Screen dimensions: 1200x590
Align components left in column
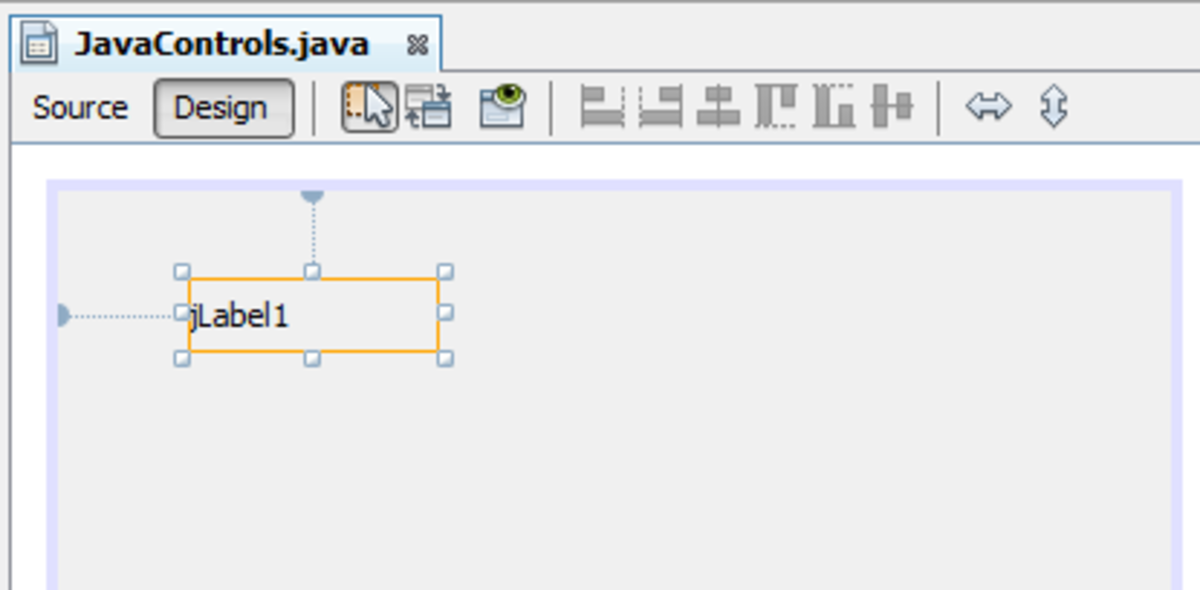pyautogui.click(x=603, y=107)
